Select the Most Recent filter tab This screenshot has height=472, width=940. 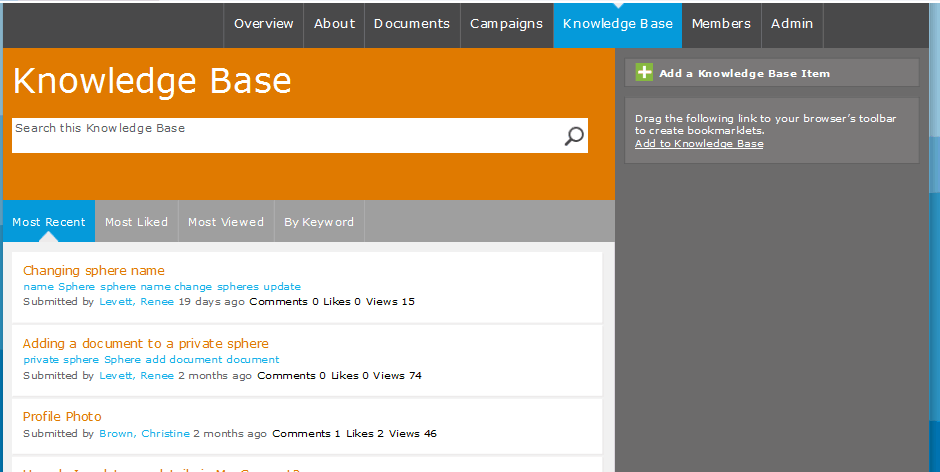[x=49, y=221]
